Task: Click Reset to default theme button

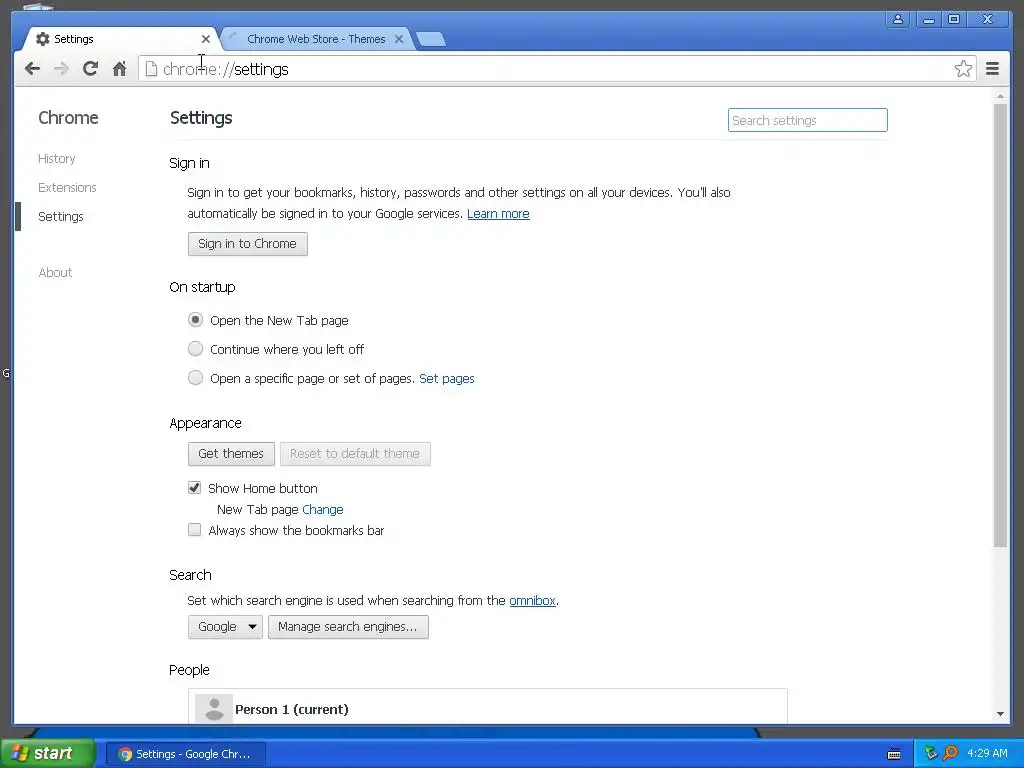Action: point(355,453)
